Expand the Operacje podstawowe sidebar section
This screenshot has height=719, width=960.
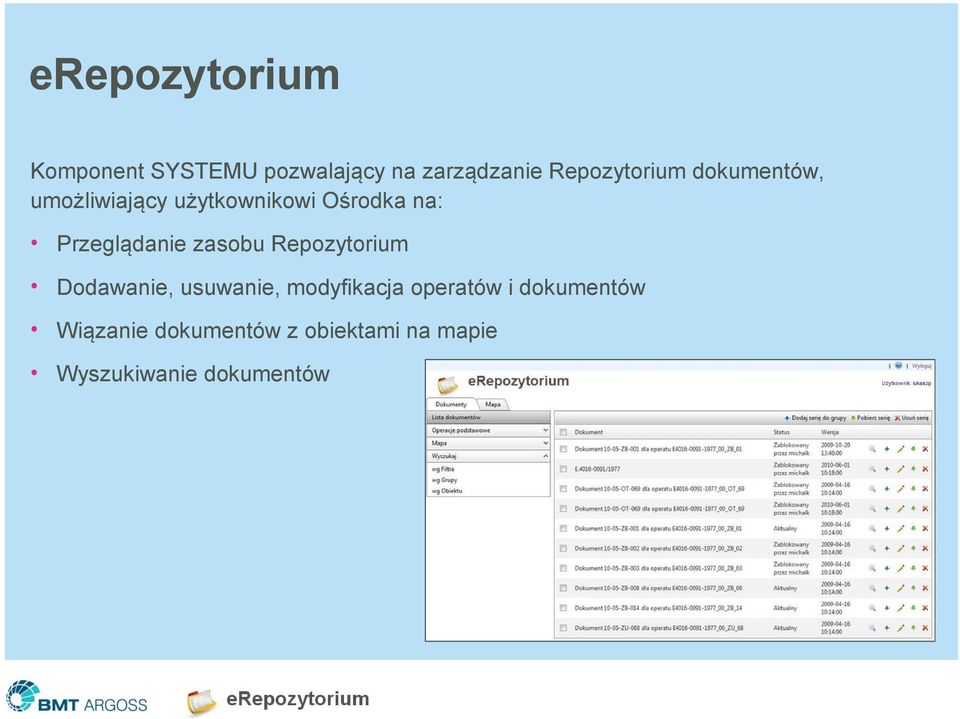[489, 431]
